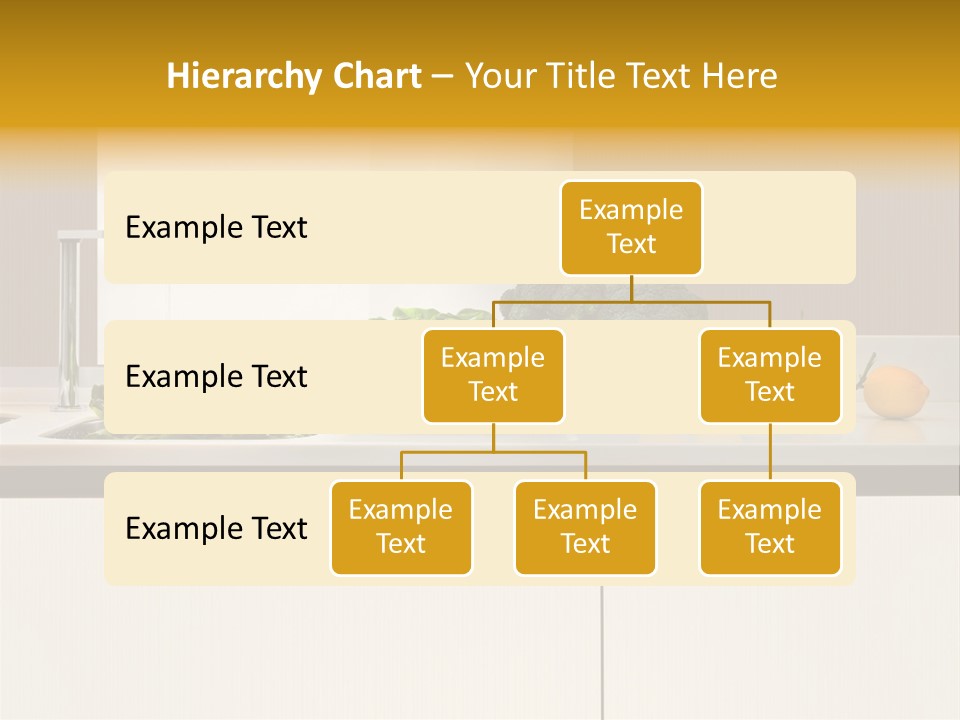This screenshot has height=720, width=960.
Task: Select the leftmost box in the bottom row
Action: tap(401, 528)
